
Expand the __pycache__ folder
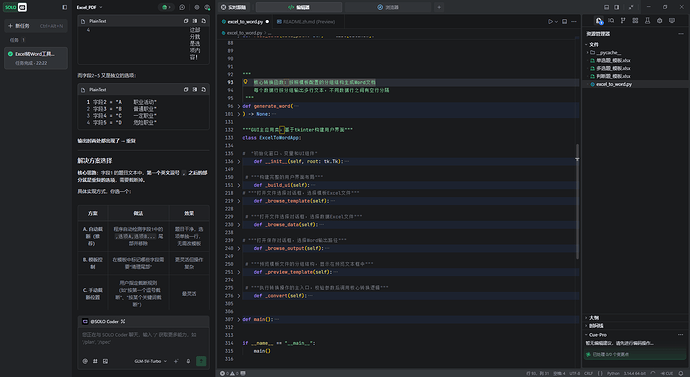click(634, 52)
